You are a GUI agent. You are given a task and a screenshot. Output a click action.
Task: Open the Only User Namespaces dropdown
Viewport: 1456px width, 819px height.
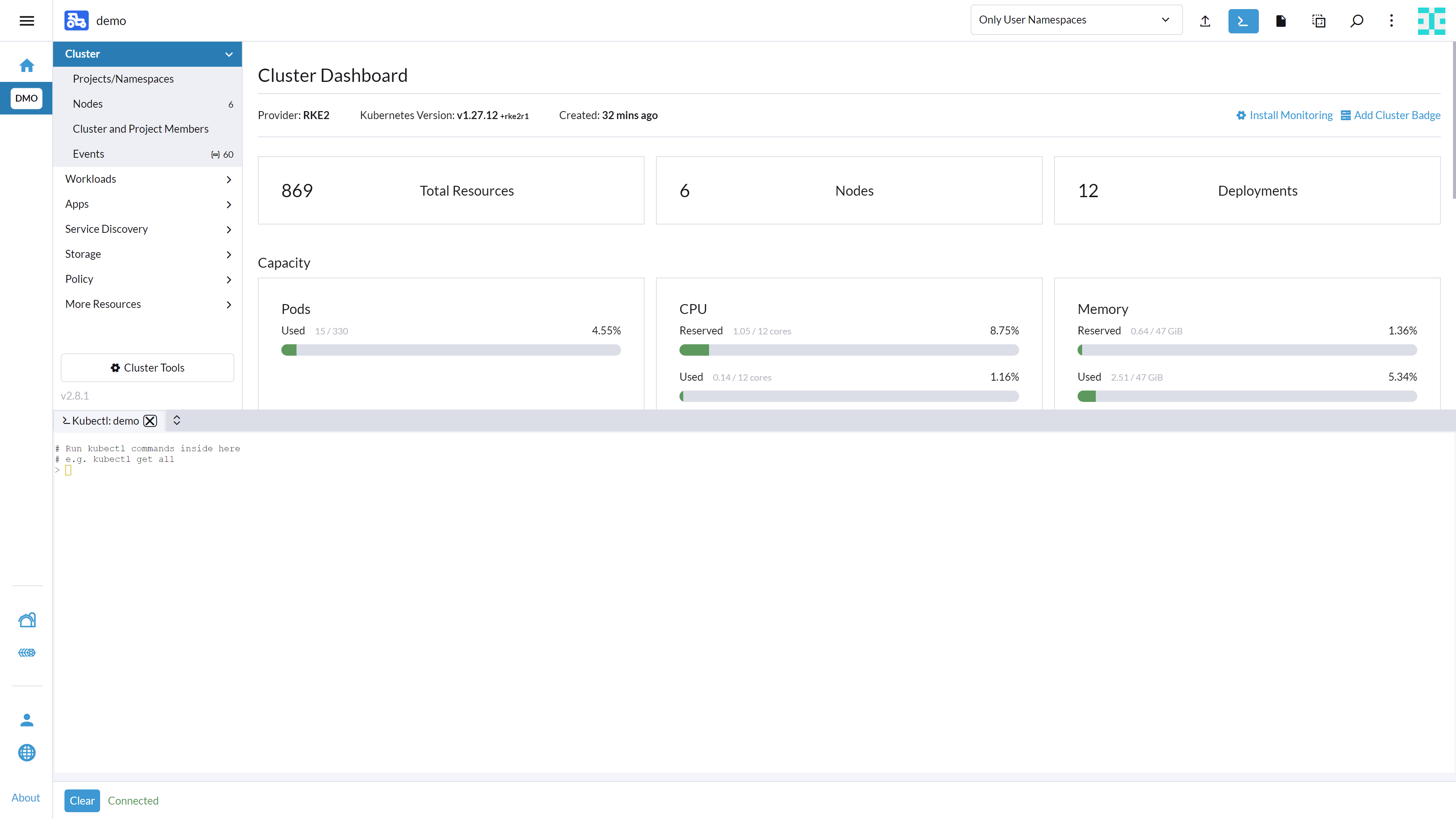(1076, 20)
